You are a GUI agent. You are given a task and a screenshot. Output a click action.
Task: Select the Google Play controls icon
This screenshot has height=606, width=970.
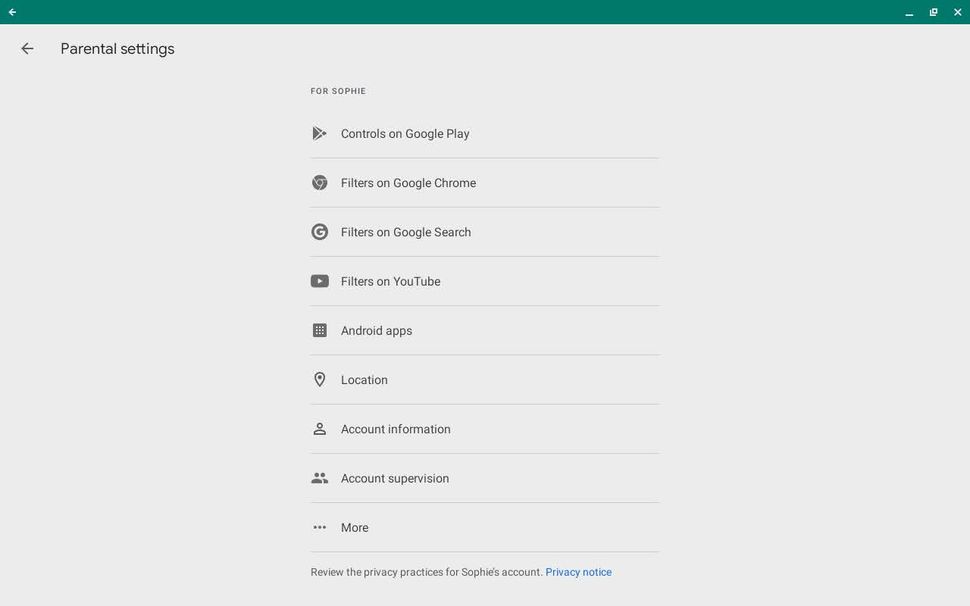(x=319, y=132)
